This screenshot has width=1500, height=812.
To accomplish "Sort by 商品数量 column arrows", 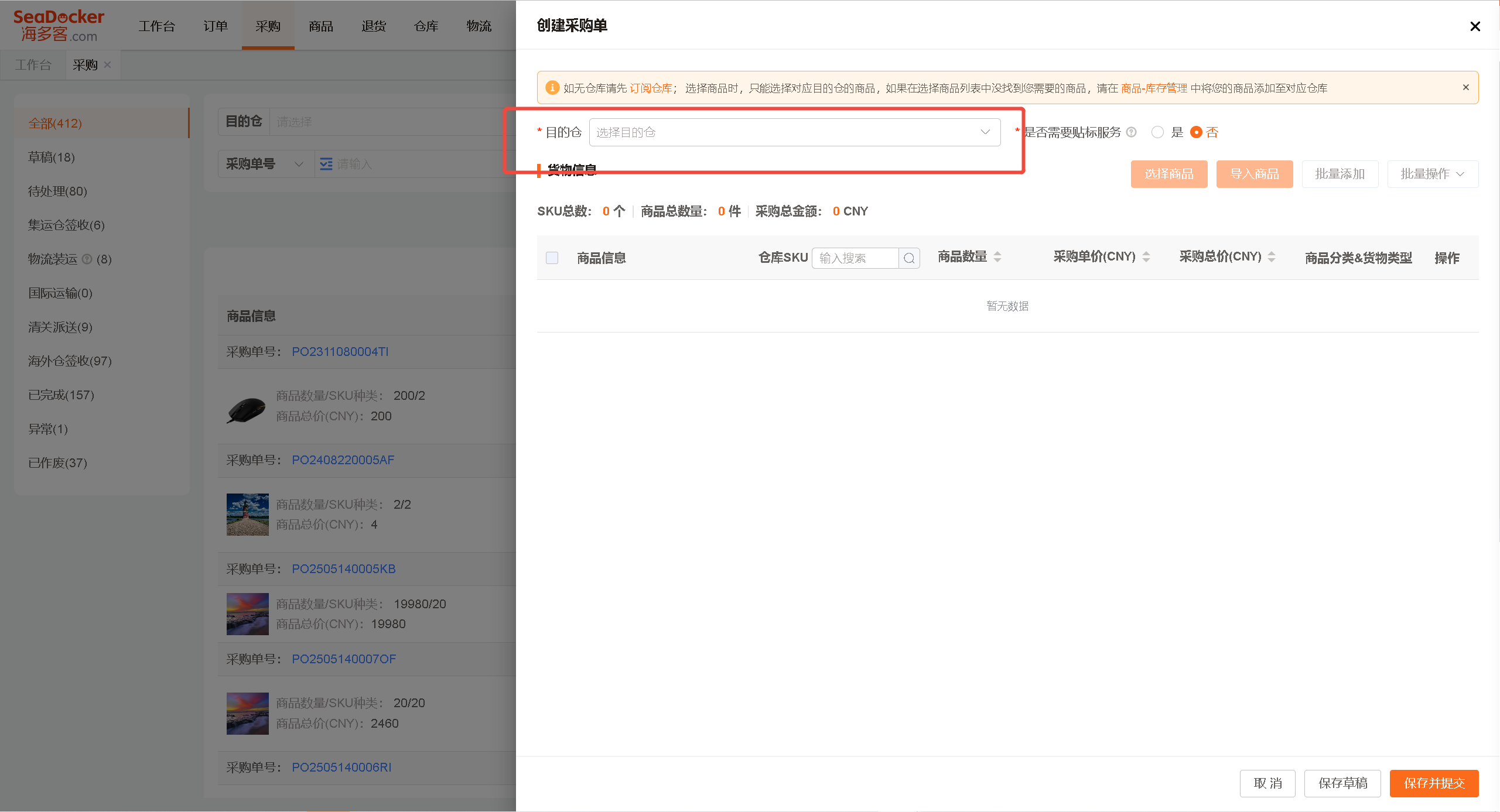I will tap(997, 256).
